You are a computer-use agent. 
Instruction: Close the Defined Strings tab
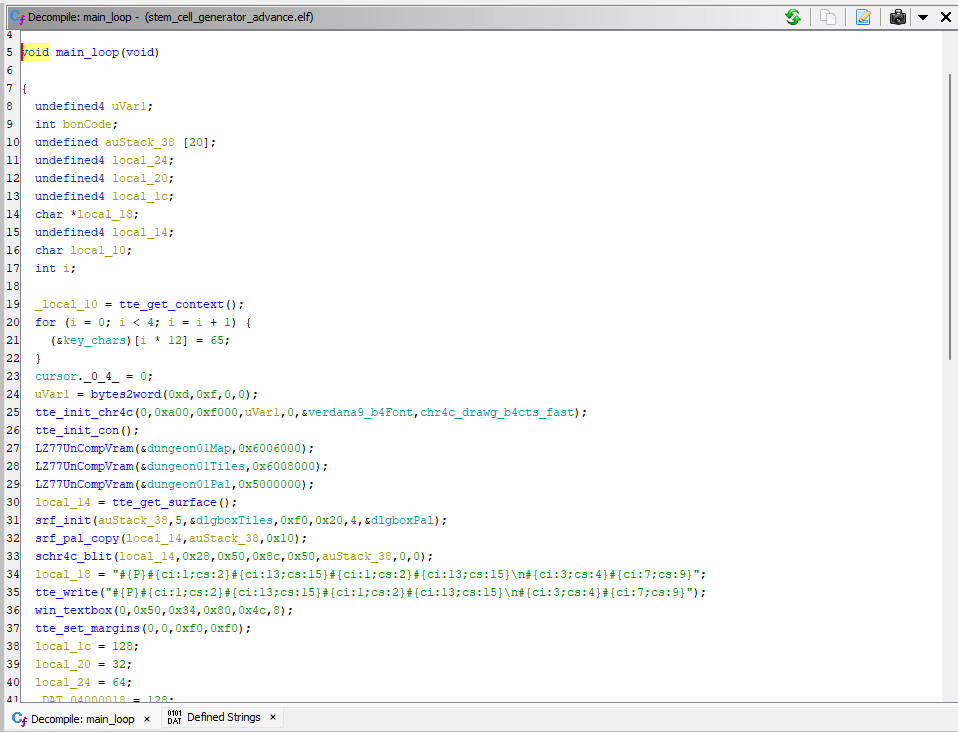click(273, 718)
